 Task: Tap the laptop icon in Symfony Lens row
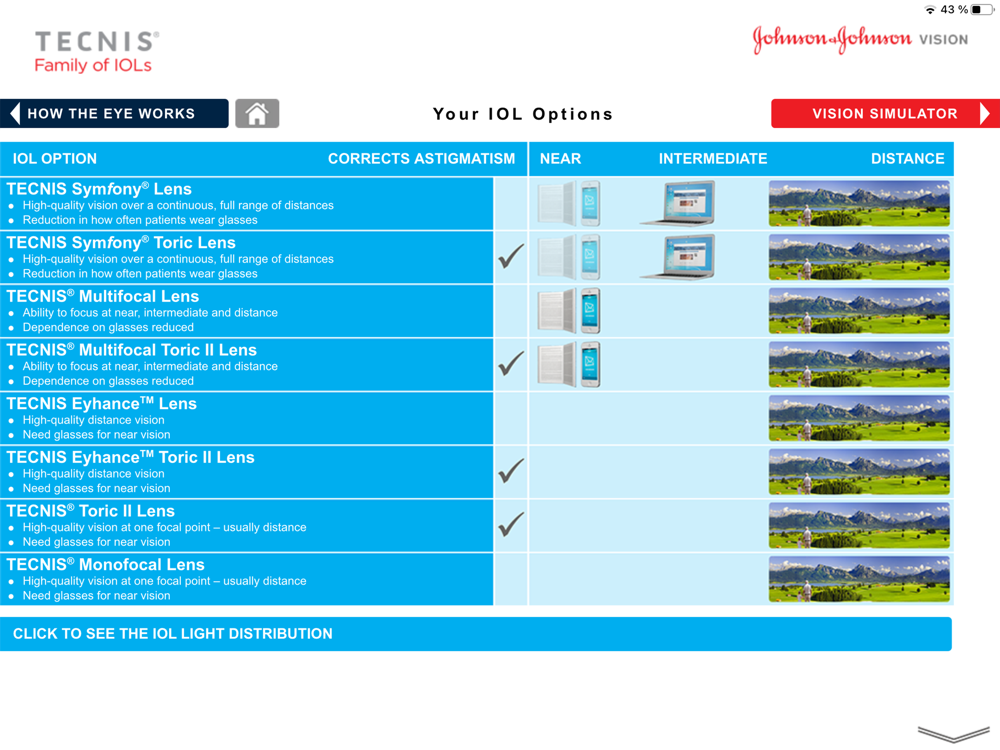(x=678, y=203)
